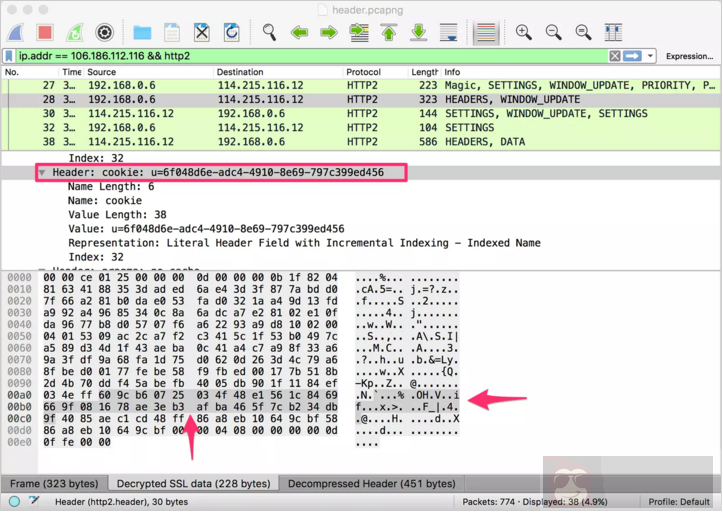
Task: Start capture with the shark fin icon
Action: click(x=16, y=32)
